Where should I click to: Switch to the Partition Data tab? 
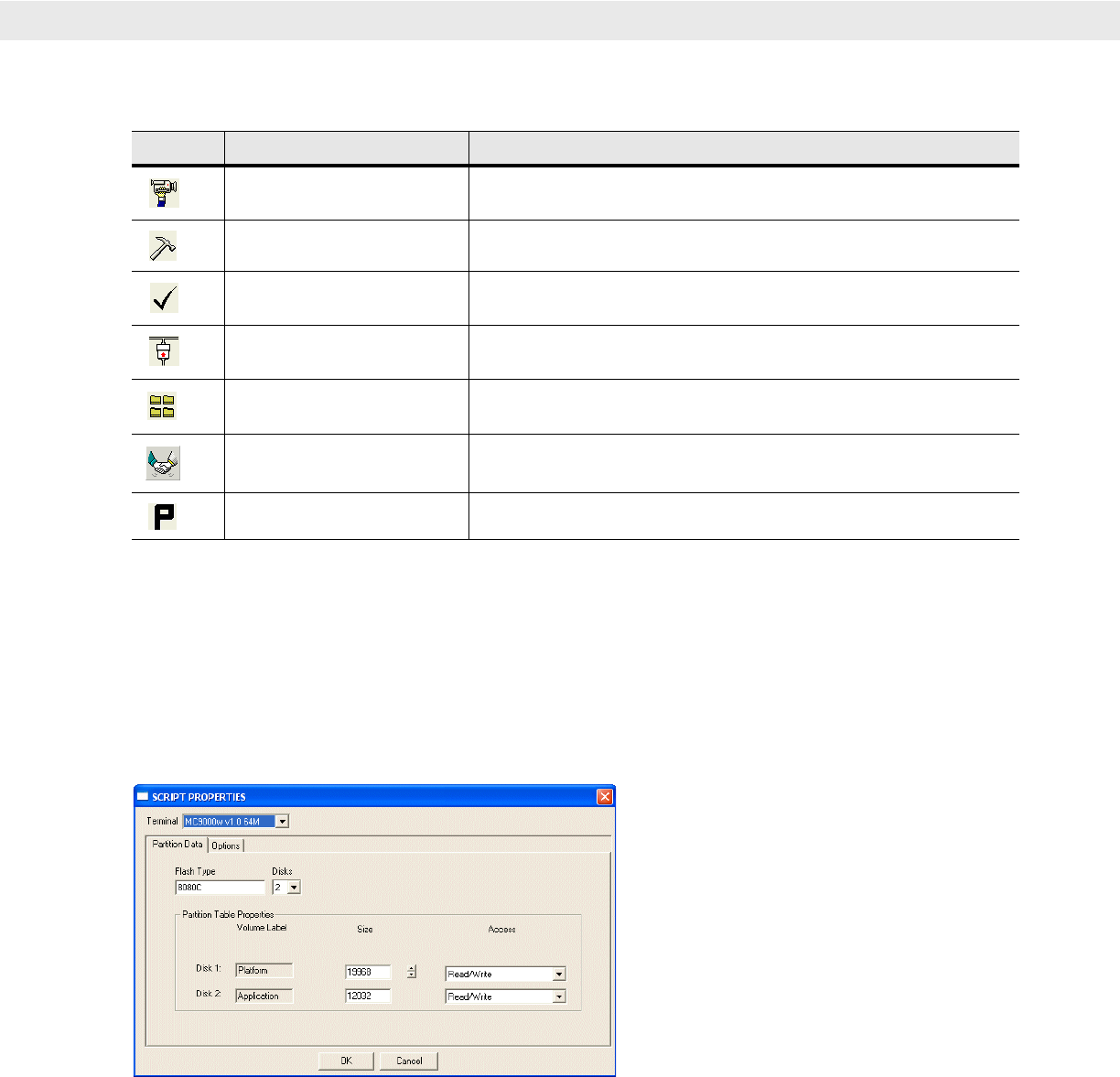[178, 844]
